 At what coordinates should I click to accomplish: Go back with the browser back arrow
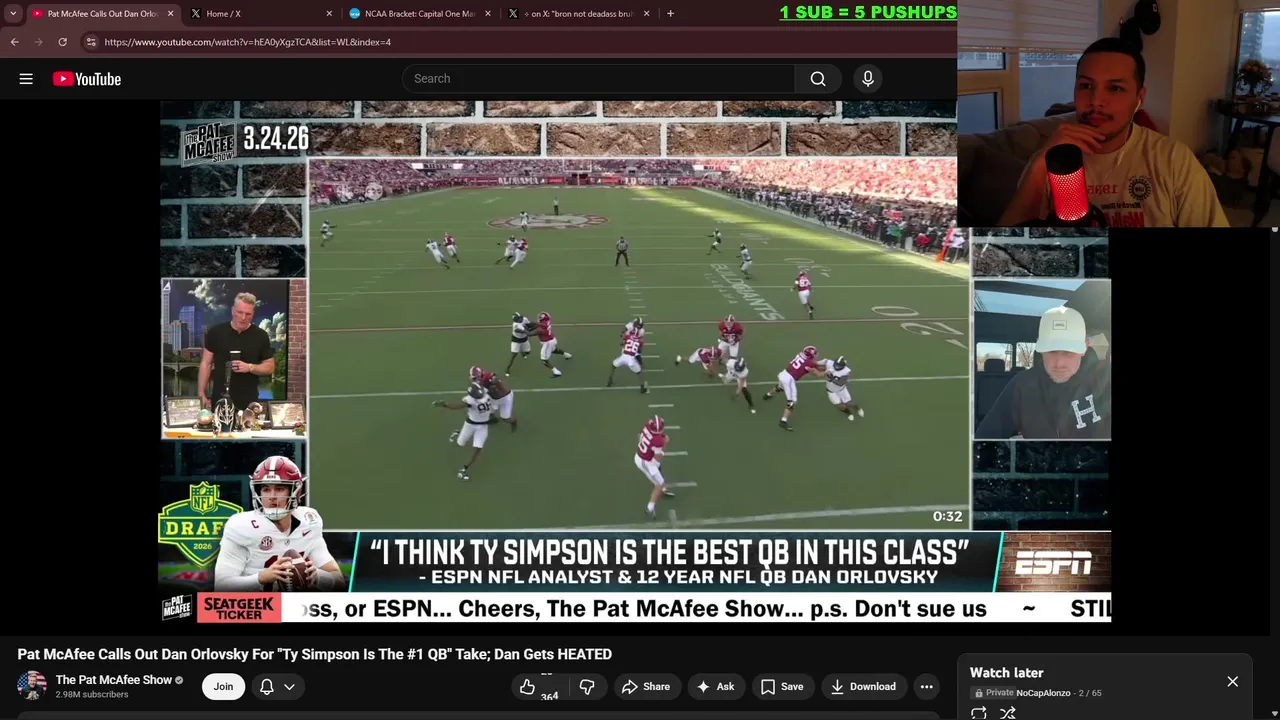[x=14, y=42]
